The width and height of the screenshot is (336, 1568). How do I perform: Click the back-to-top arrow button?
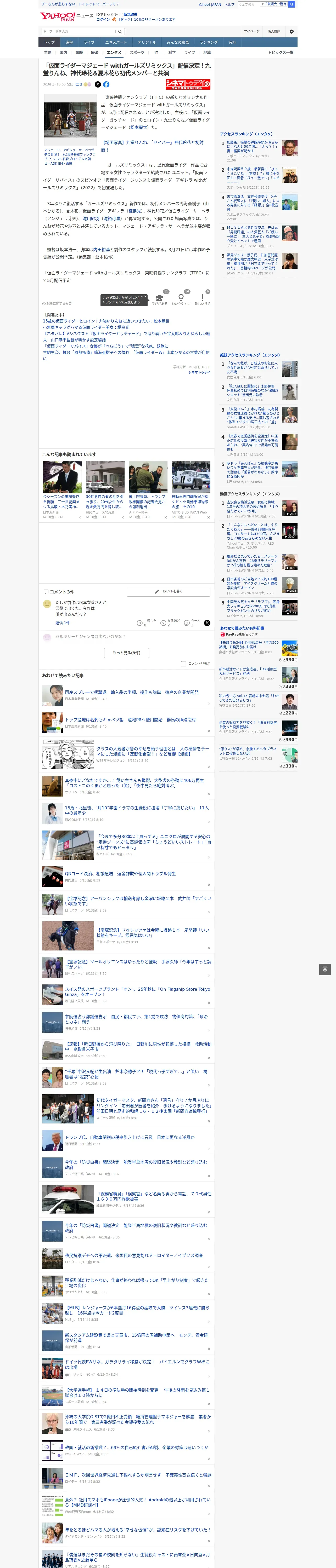tap(325, 969)
